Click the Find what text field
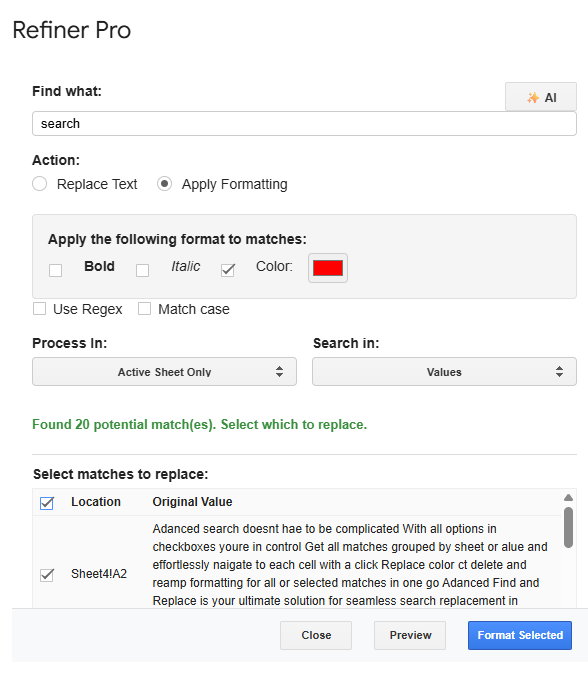Image resolution: width=588 pixels, height=674 pixels. [x=304, y=124]
